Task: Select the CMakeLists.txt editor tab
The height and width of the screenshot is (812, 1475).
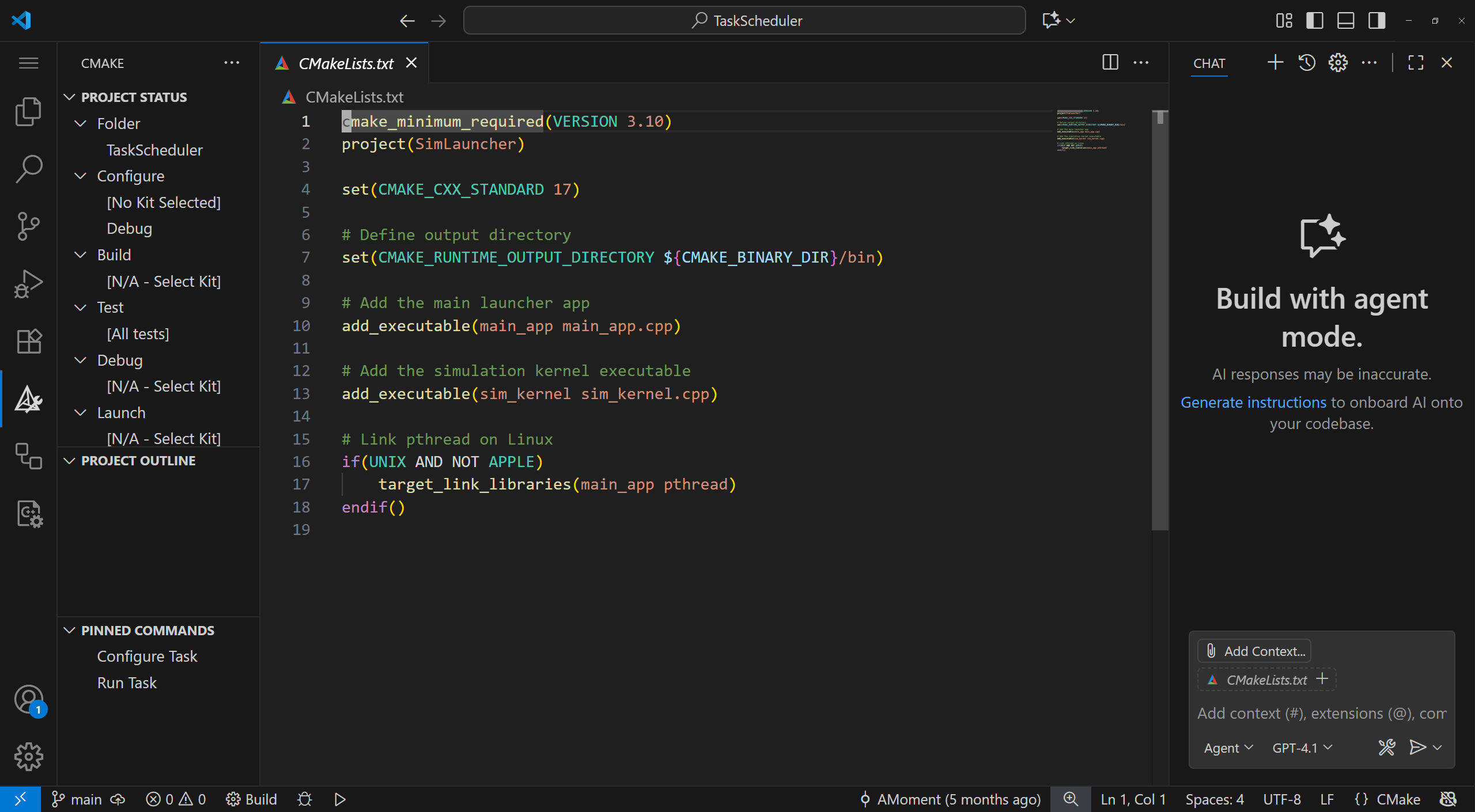Action: pos(345,63)
